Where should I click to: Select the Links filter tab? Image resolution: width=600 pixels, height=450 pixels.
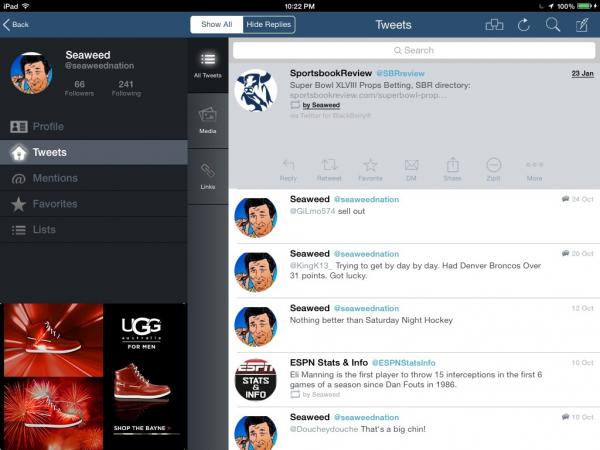coord(207,175)
